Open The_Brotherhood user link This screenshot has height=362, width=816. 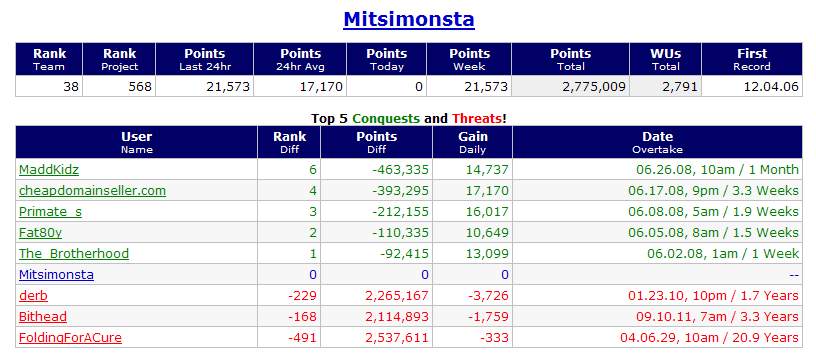pyautogui.click(x=74, y=254)
